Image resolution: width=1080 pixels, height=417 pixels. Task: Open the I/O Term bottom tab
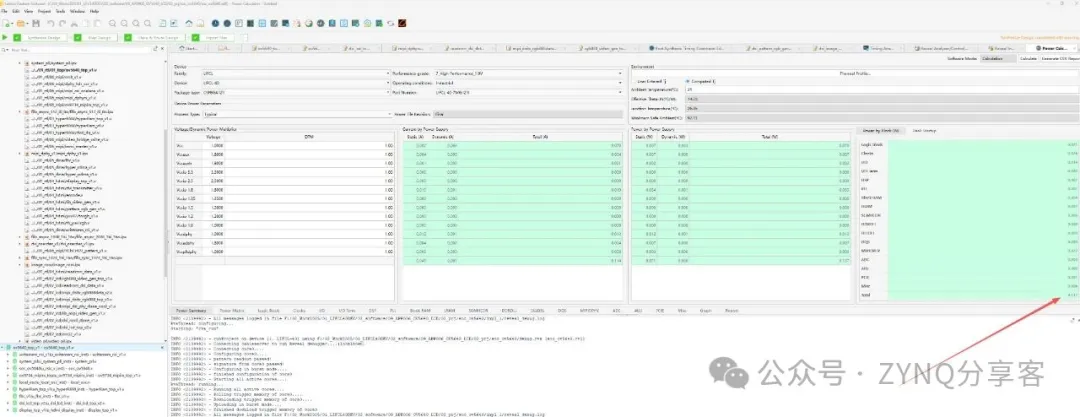click(345, 311)
